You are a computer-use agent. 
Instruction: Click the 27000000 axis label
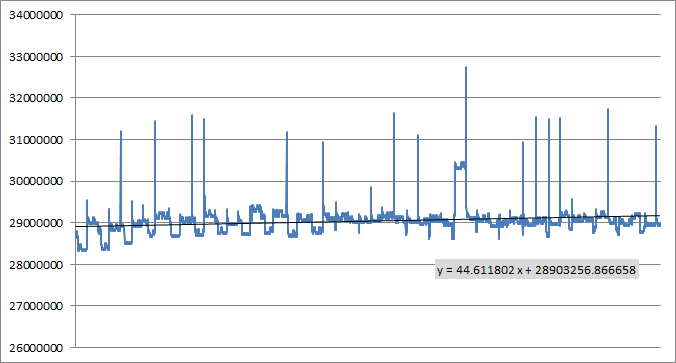36,306
